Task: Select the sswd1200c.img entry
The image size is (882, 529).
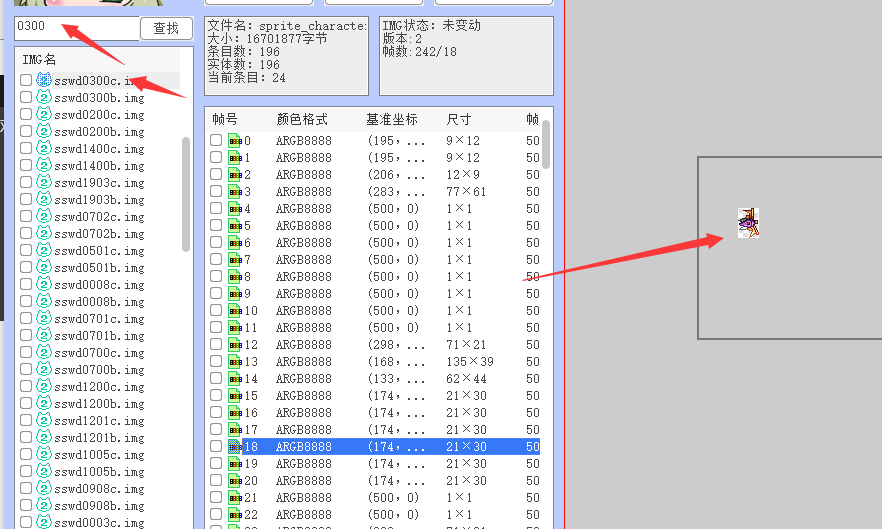Action: 98,387
